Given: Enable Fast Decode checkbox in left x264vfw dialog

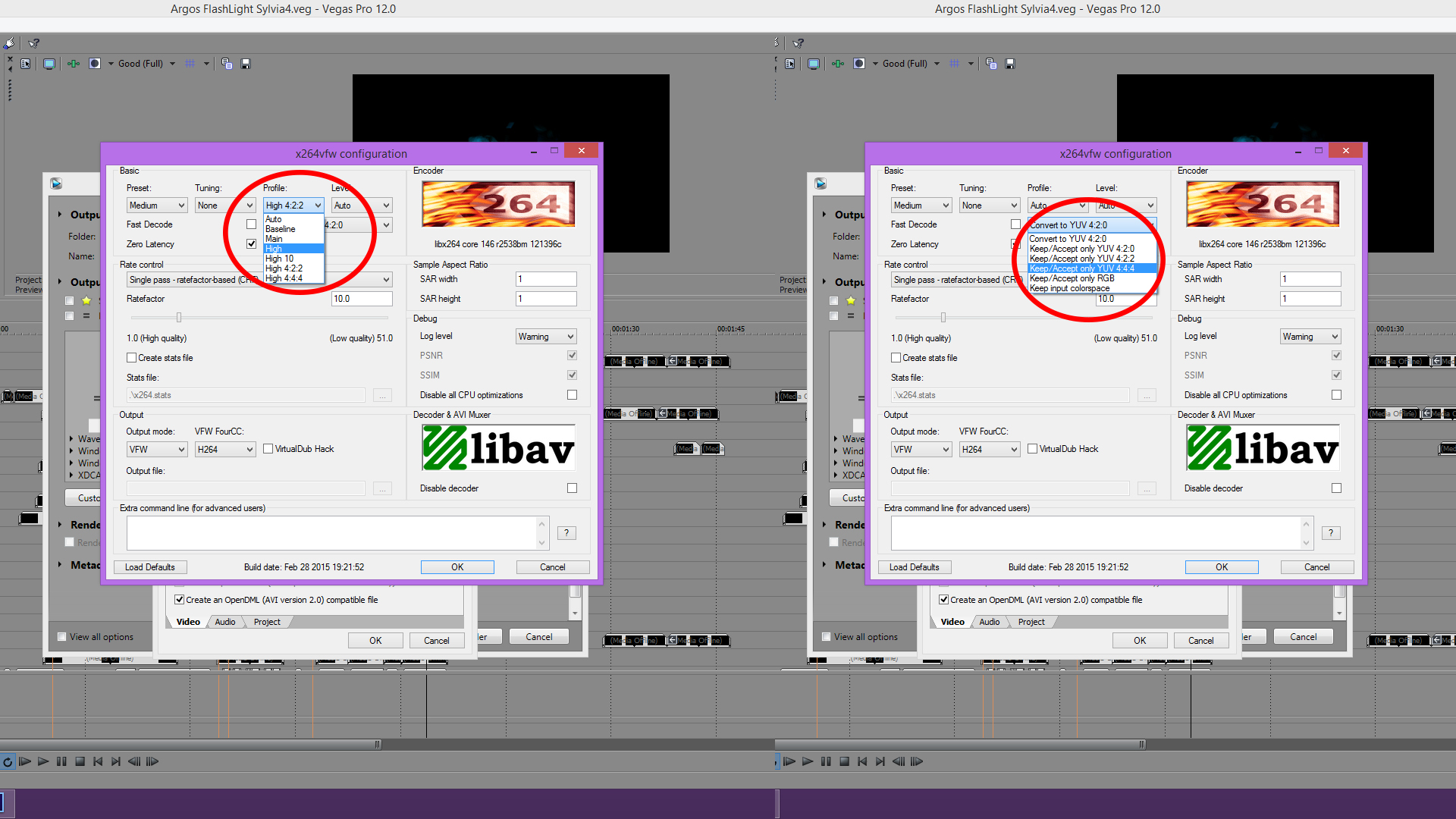Looking at the screenshot, I should tap(251, 224).
